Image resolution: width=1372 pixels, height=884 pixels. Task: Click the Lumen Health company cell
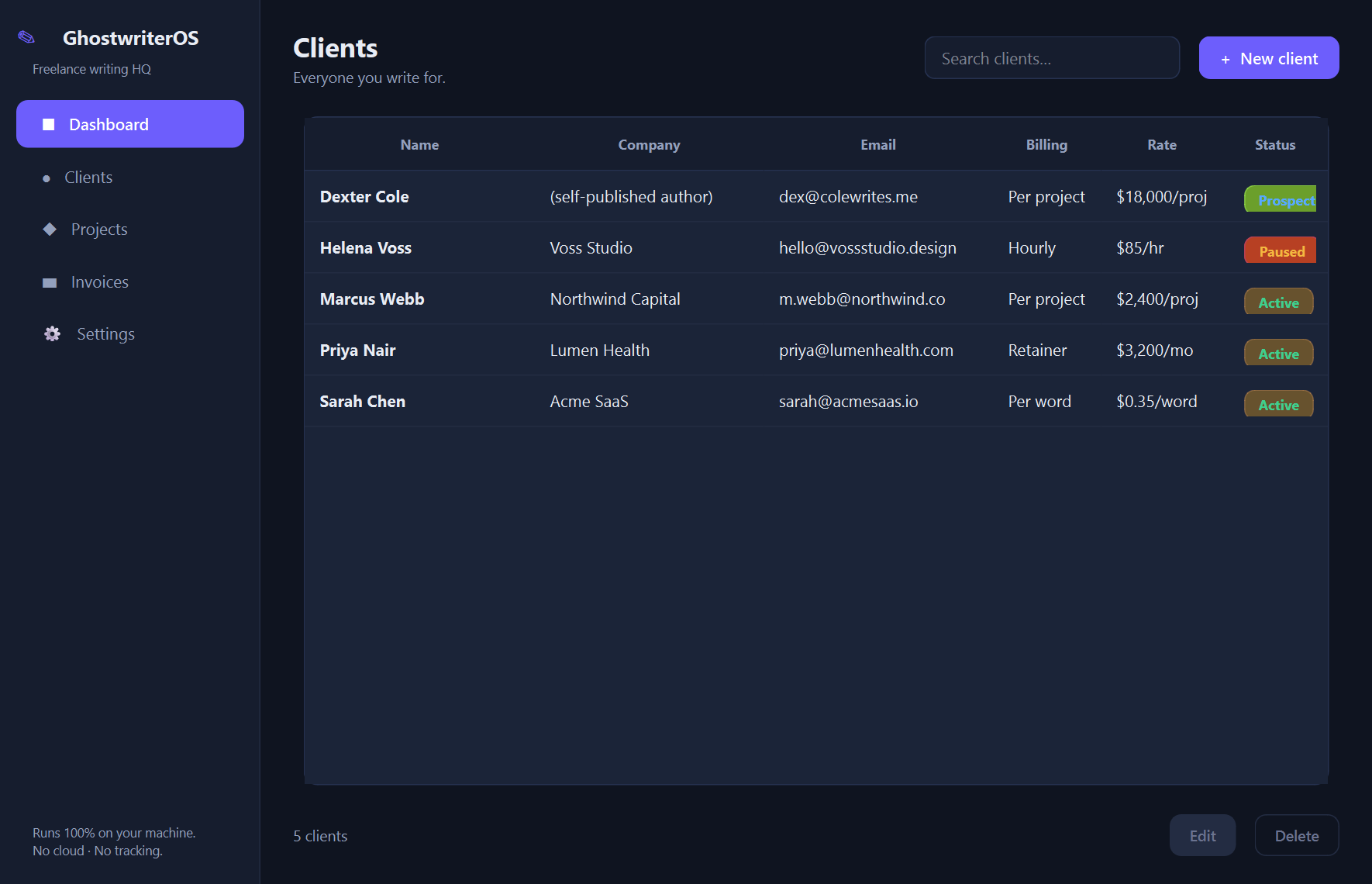pyautogui.click(x=599, y=350)
